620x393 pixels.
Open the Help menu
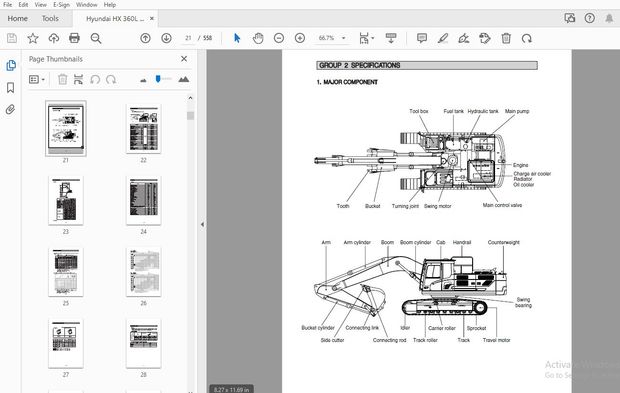tap(110, 5)
